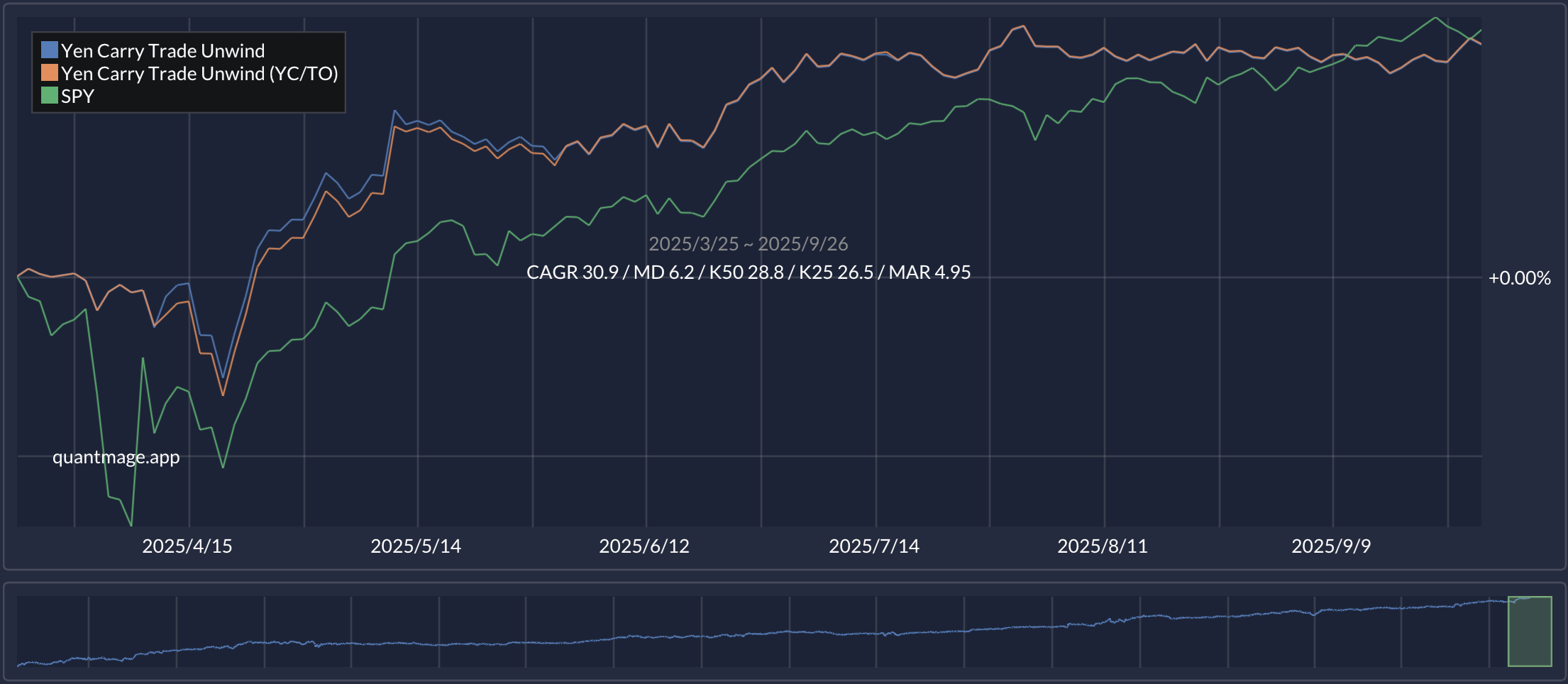Click the 2025/4/15 date axis label

(x=187, y=546)
